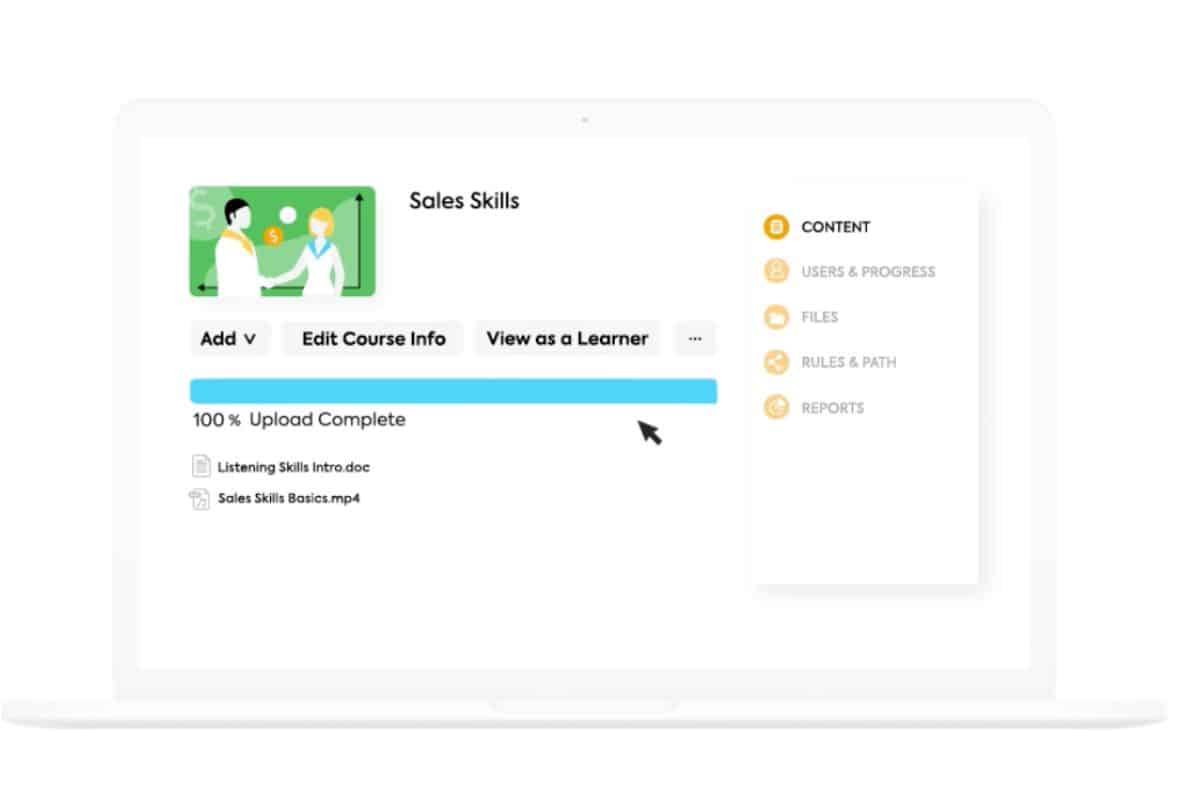Click the Edit Course Info button
This screenshot has width=1200, height=800.
click(x=373, y=339)
